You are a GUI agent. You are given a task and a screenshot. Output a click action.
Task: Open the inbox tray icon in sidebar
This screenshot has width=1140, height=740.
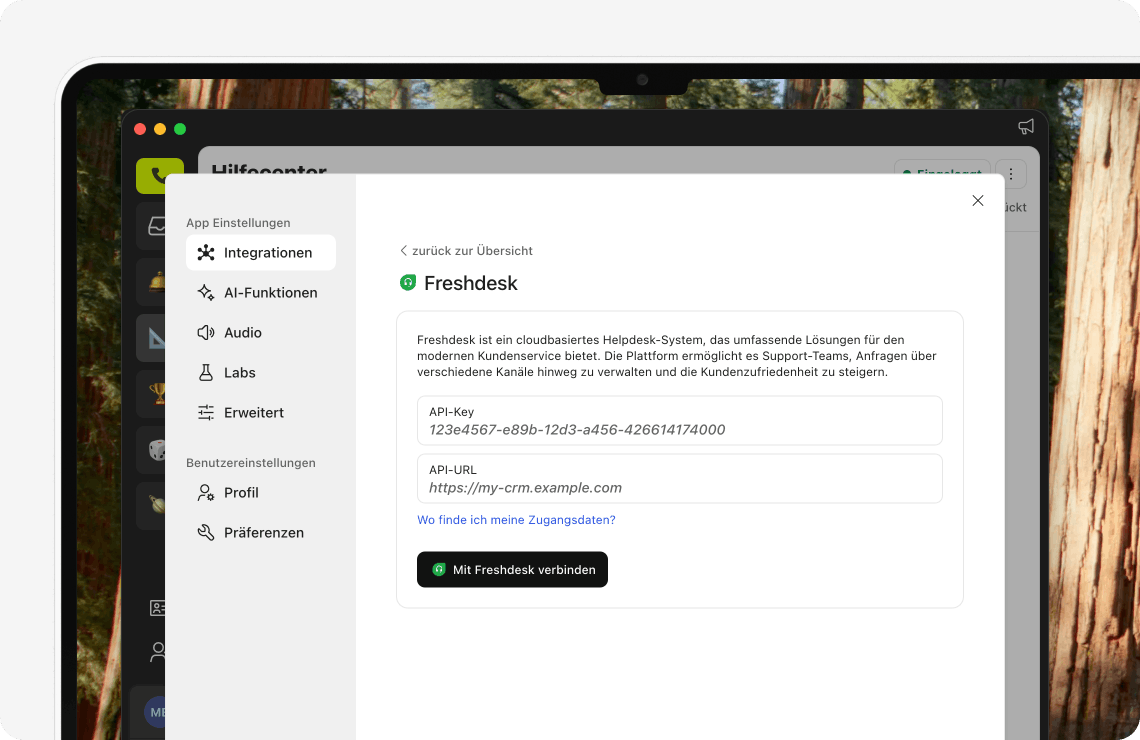coord(156,227)
